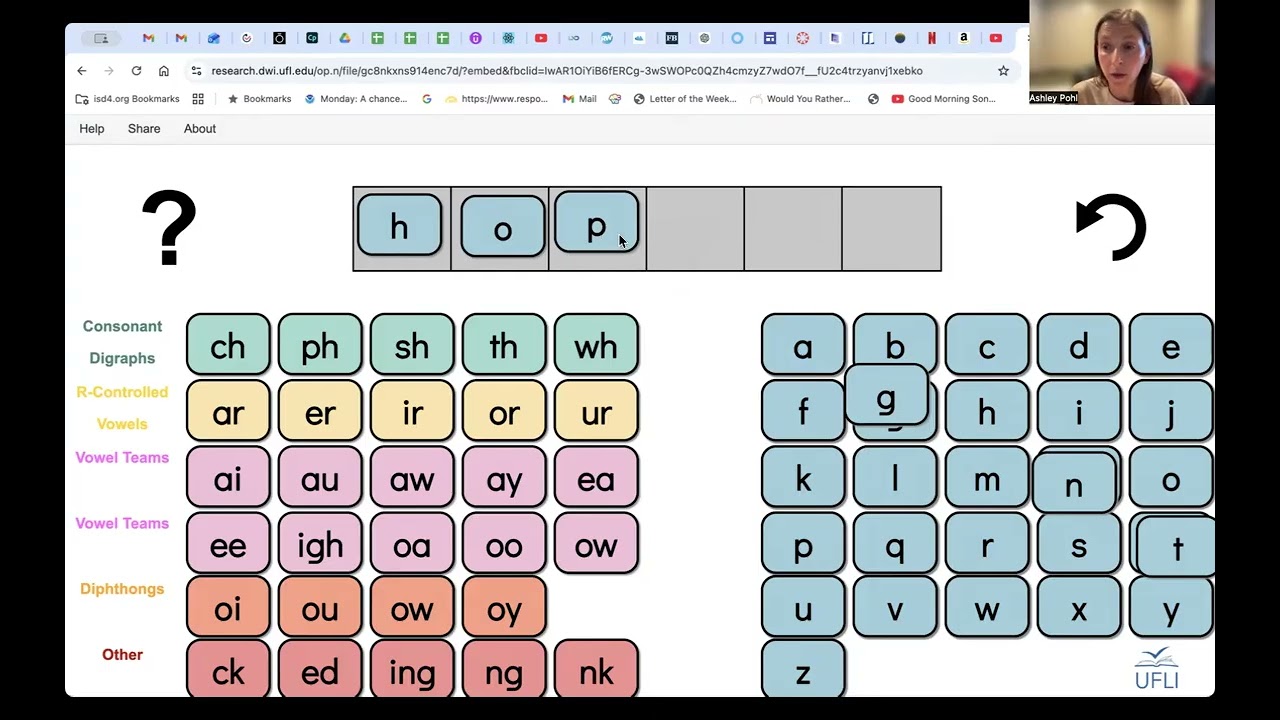This screenshot has height=720, width=1280.
Task: Select the 'aw' vowel team tile
Action: pos(412,478)
